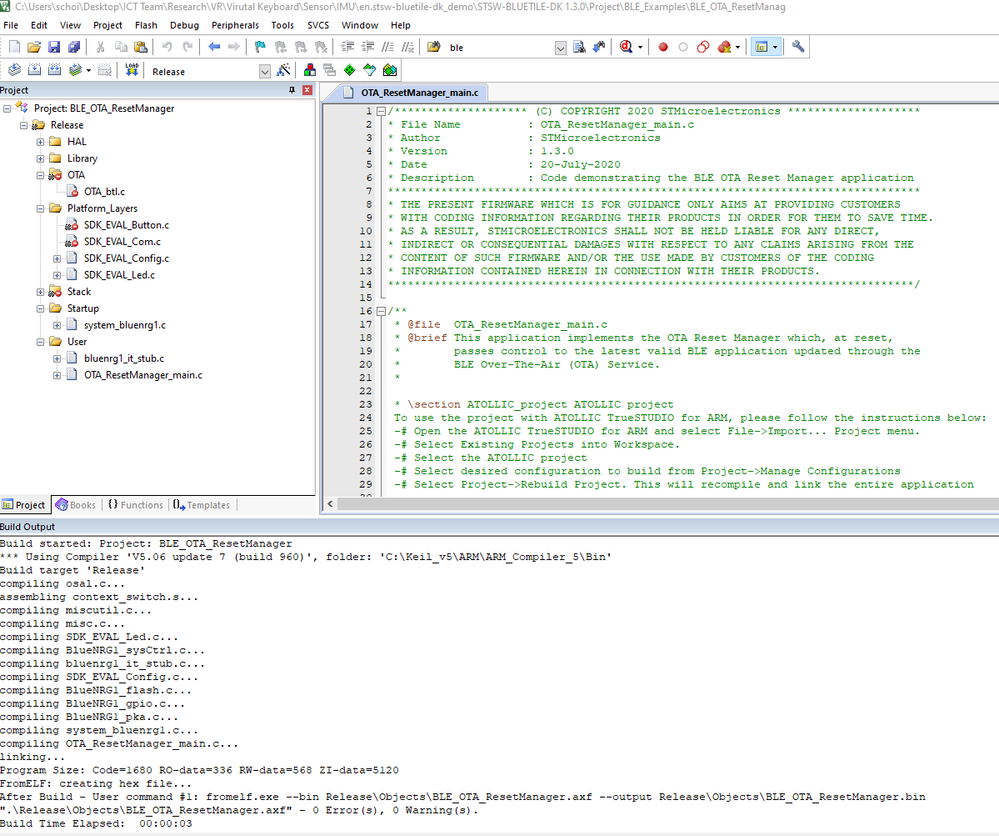
Task: Expand the HAL folder in the project tree
Action: 41,142
